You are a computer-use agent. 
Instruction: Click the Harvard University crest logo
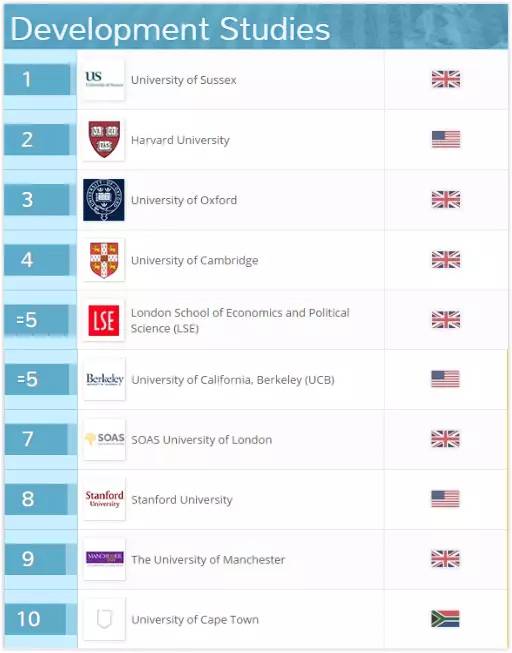(104, 140)
